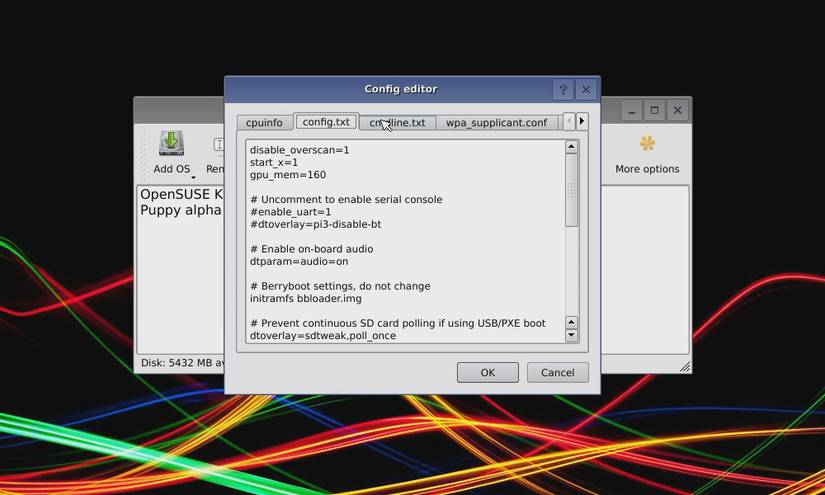Image resolution: width=825 pixels, height=495 pixels.
Task: Click the Disk status text in main window
Action: (183, 363)
